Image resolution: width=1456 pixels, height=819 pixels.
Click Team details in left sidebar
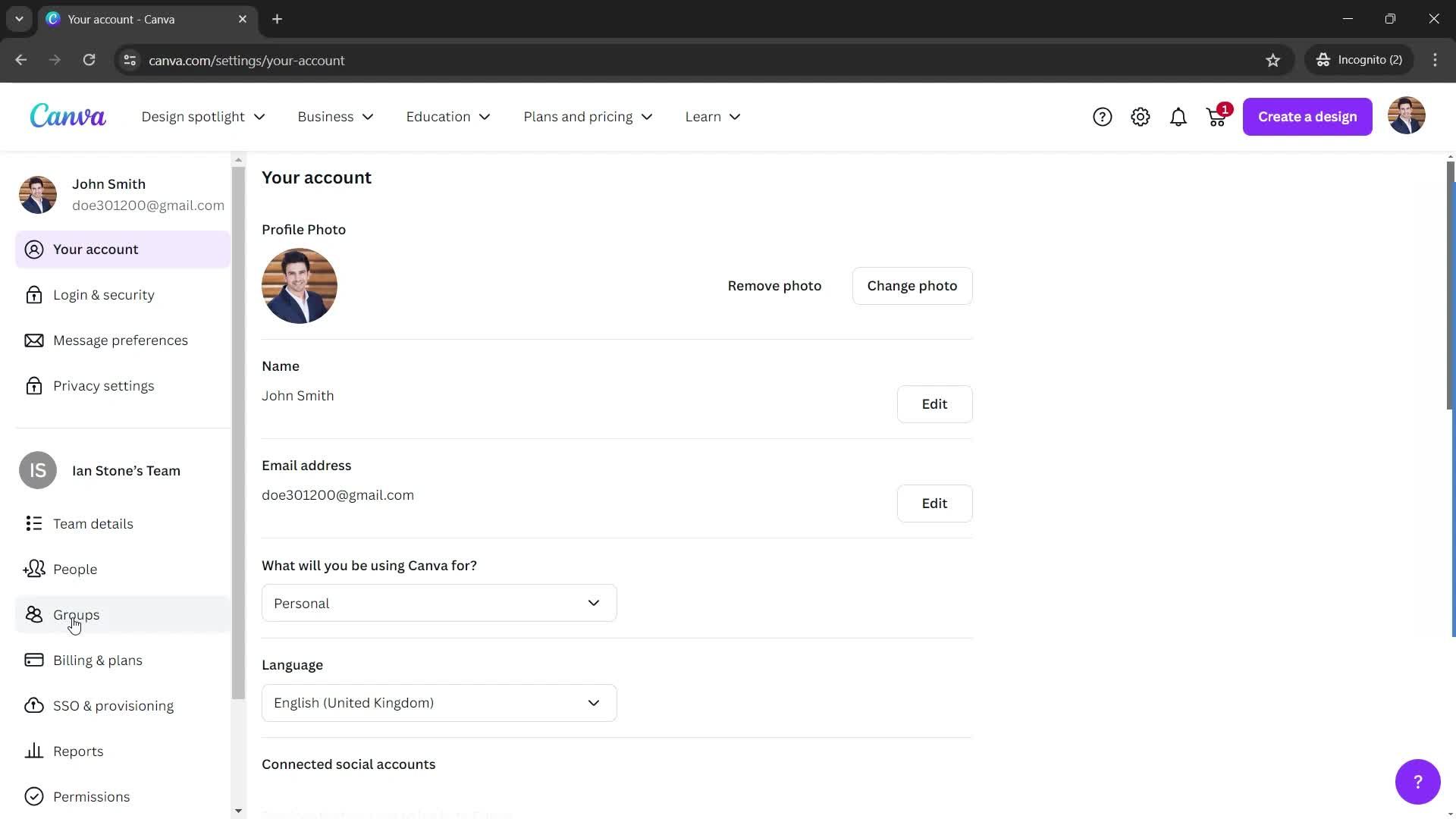pyautogui.click(x=93, y=523)
